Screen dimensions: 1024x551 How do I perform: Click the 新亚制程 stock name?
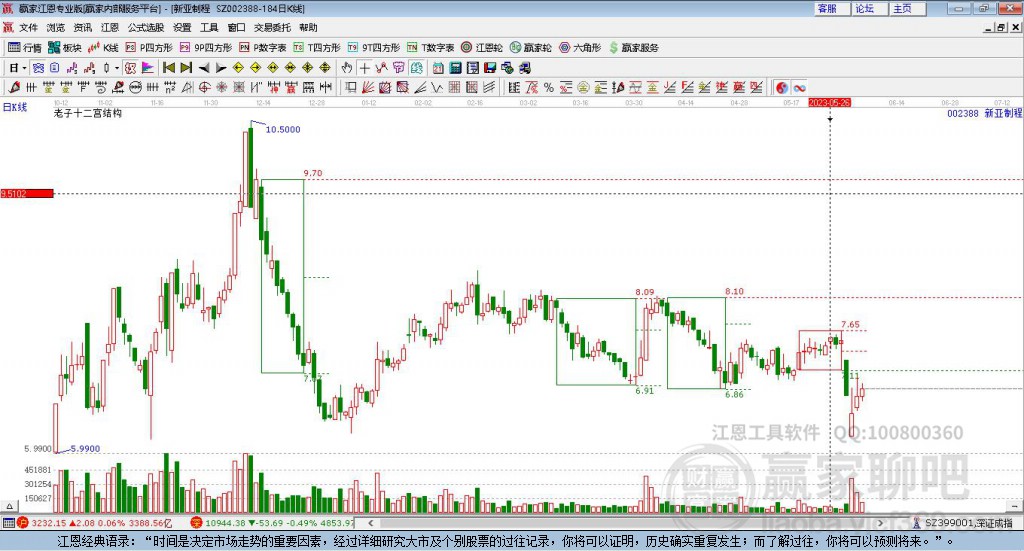(1003, 113)
